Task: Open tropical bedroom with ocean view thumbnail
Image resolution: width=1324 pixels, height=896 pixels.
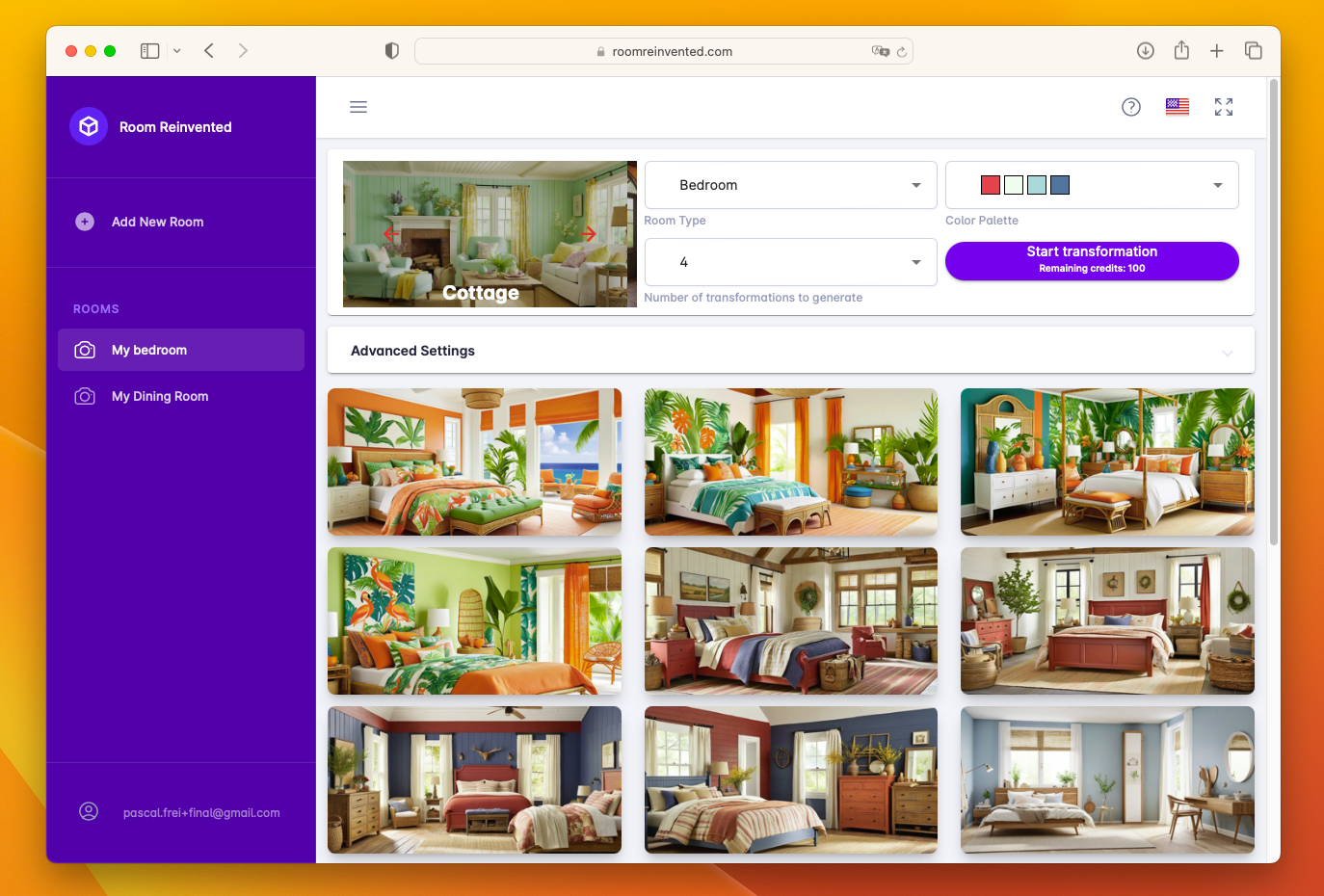Action: click(474, 461)
